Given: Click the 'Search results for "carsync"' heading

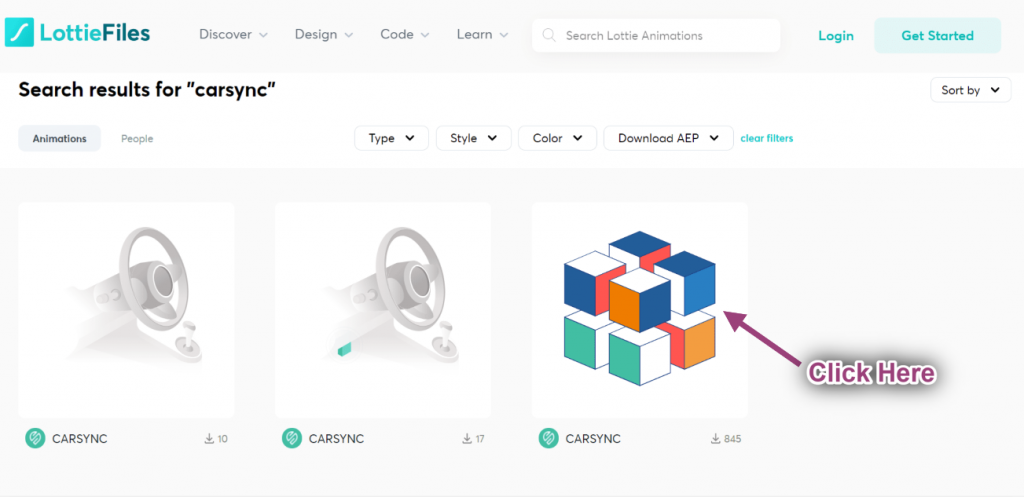Looking at the screenshot, I should tap(148, 90).
